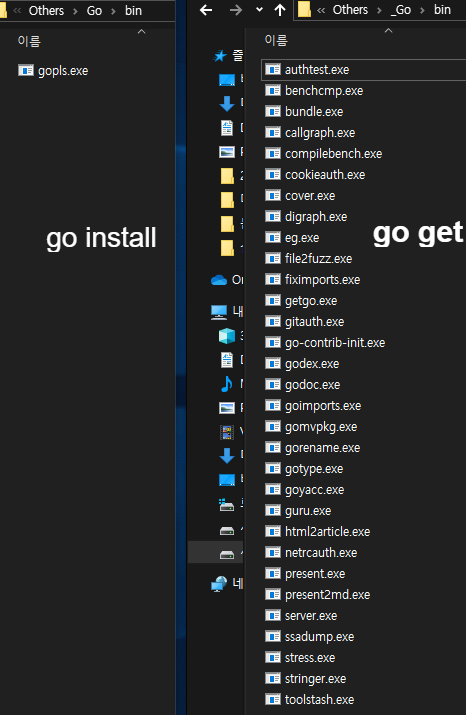Open the Go breadcrumb in left window
Image resolution: width=466 pixels, height=715 pixels.
pos(94,10)
